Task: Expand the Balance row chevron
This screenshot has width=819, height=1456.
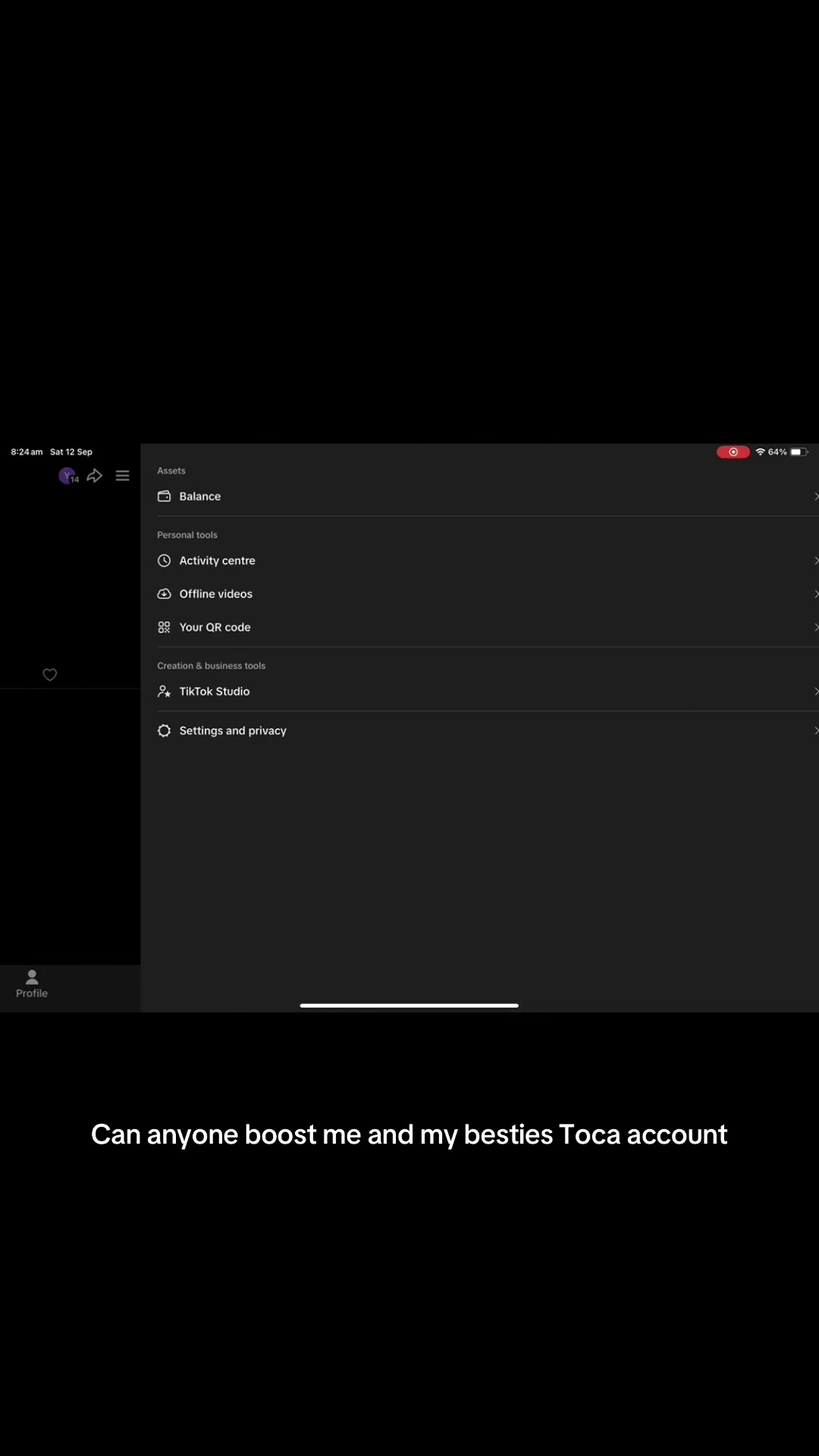Action: (815, 496)
